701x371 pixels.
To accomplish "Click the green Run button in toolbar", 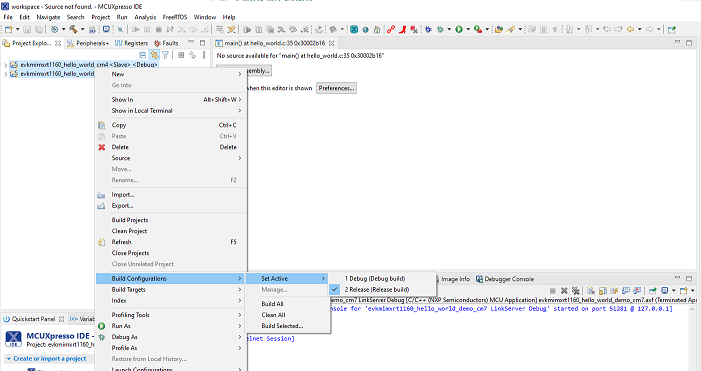I will [459, 30].
